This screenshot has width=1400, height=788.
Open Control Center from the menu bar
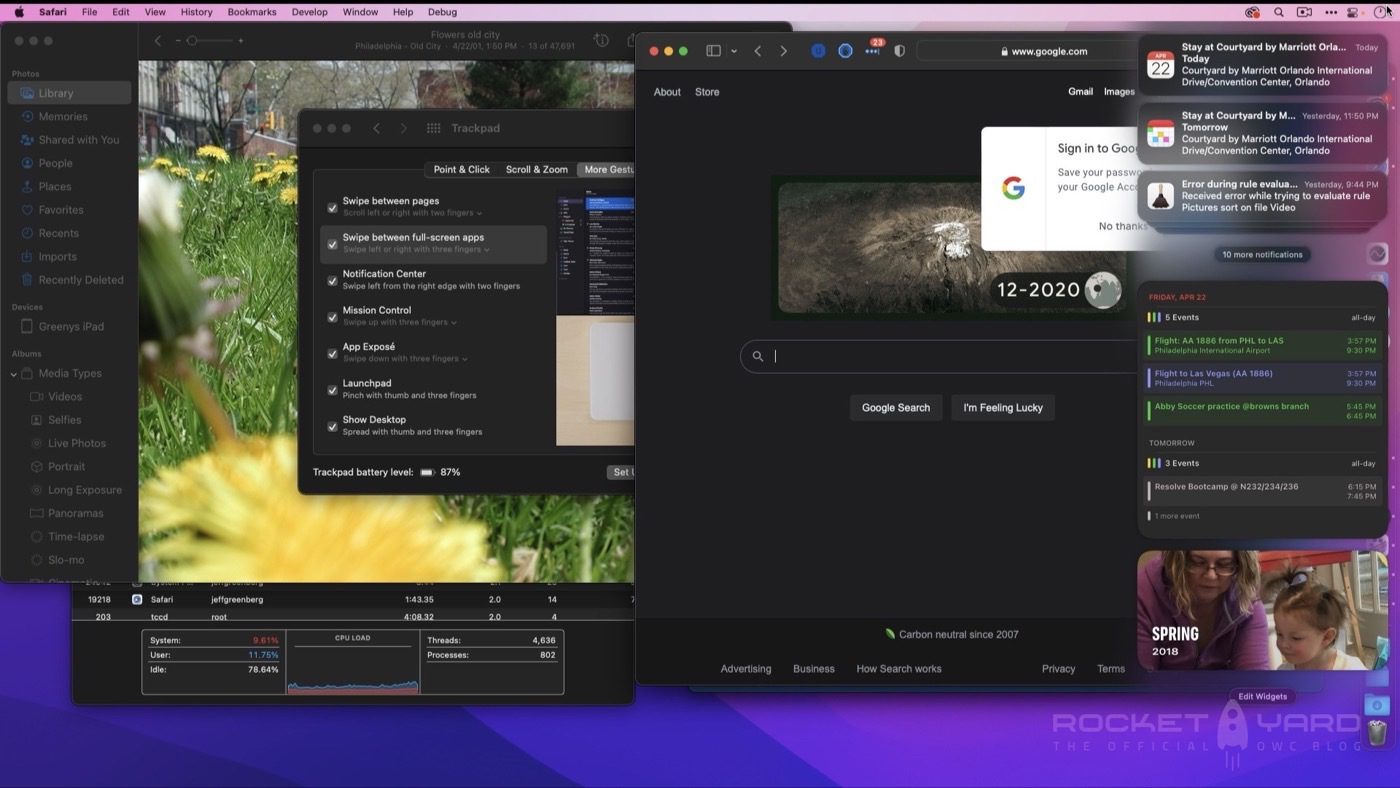click(x=1353, y=12)
